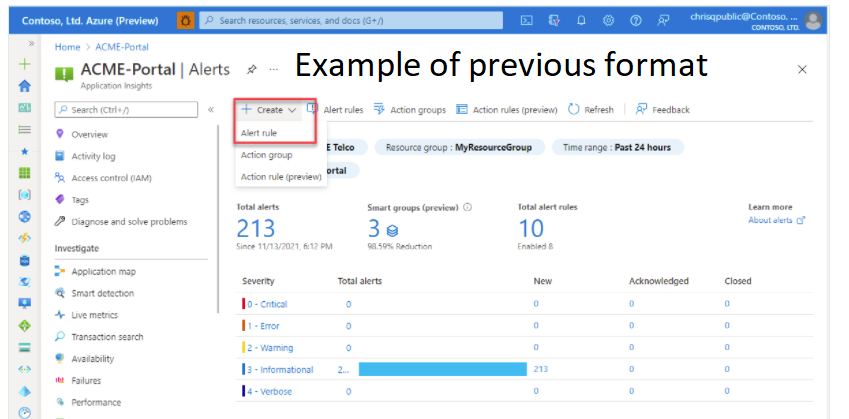Open Action rules (preview) toolbar item

click(x=507, y=110)
